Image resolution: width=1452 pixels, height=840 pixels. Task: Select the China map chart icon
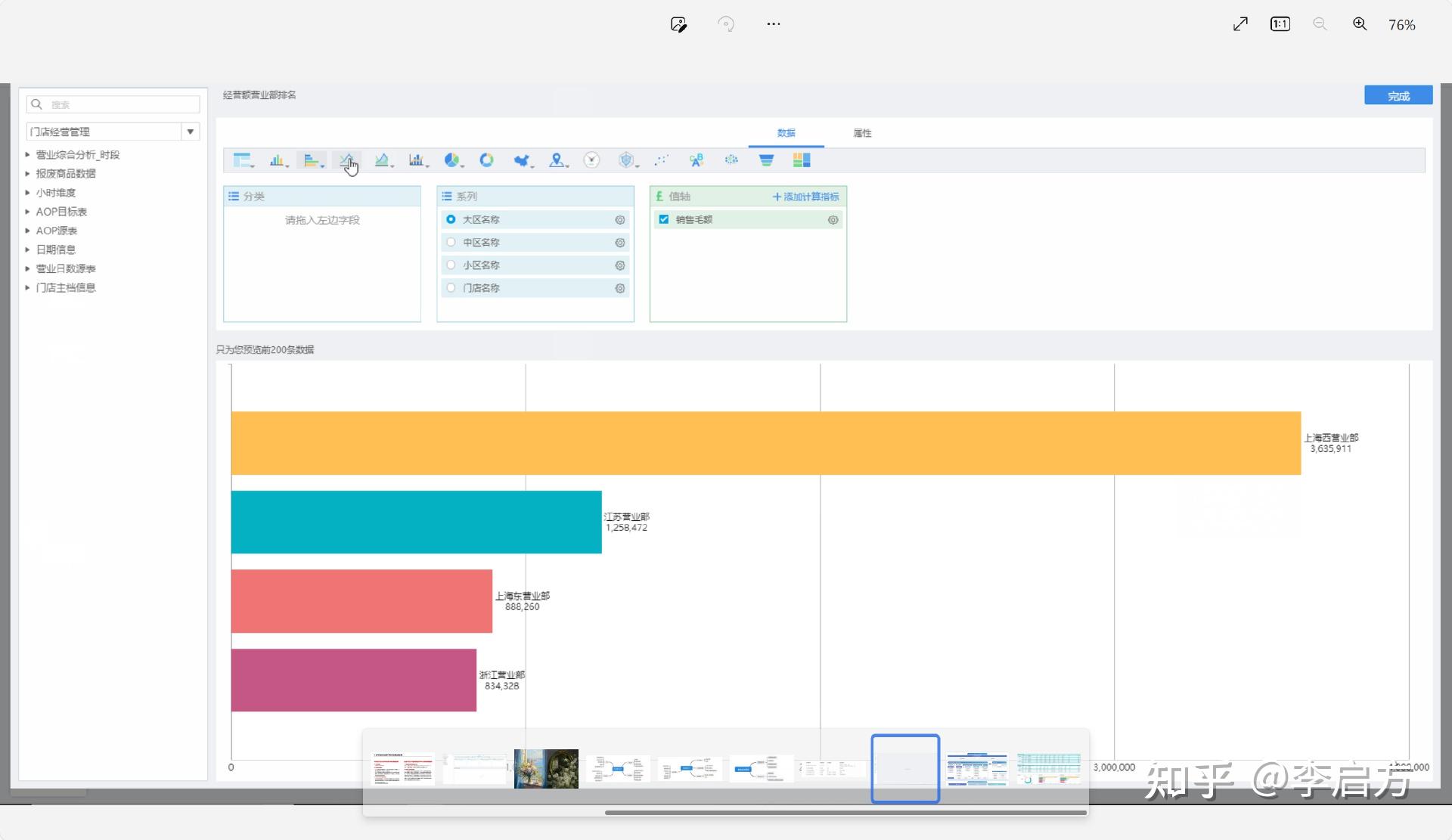point(523,160)
